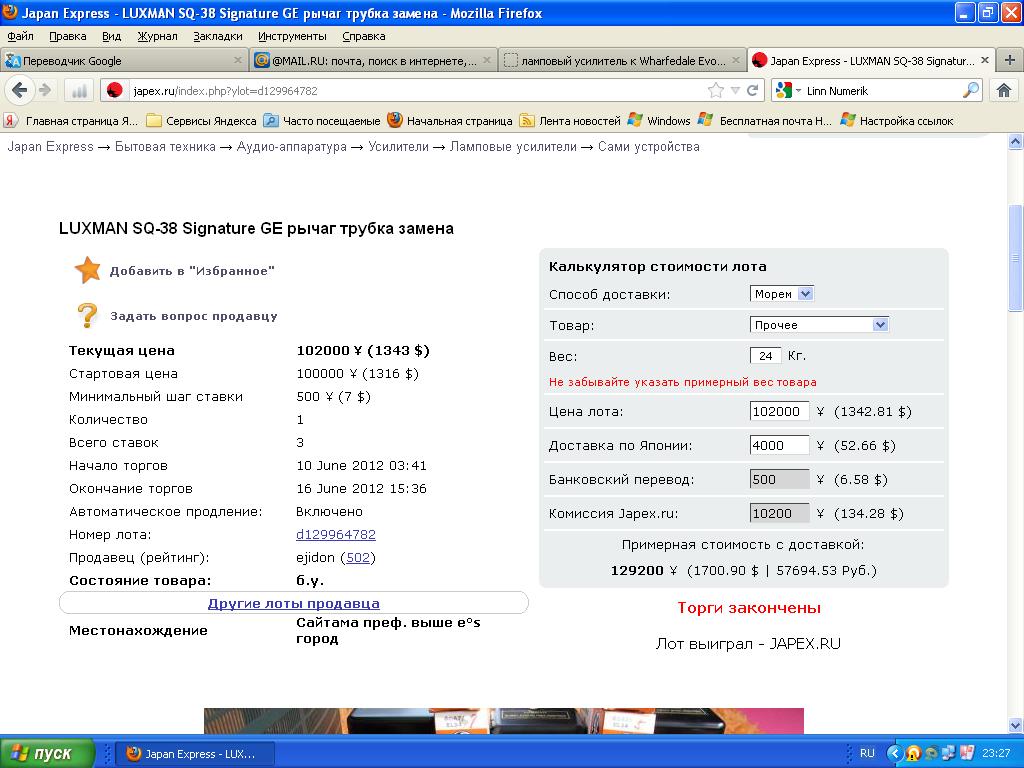Click the browser Back arrow button

(20, 90)
